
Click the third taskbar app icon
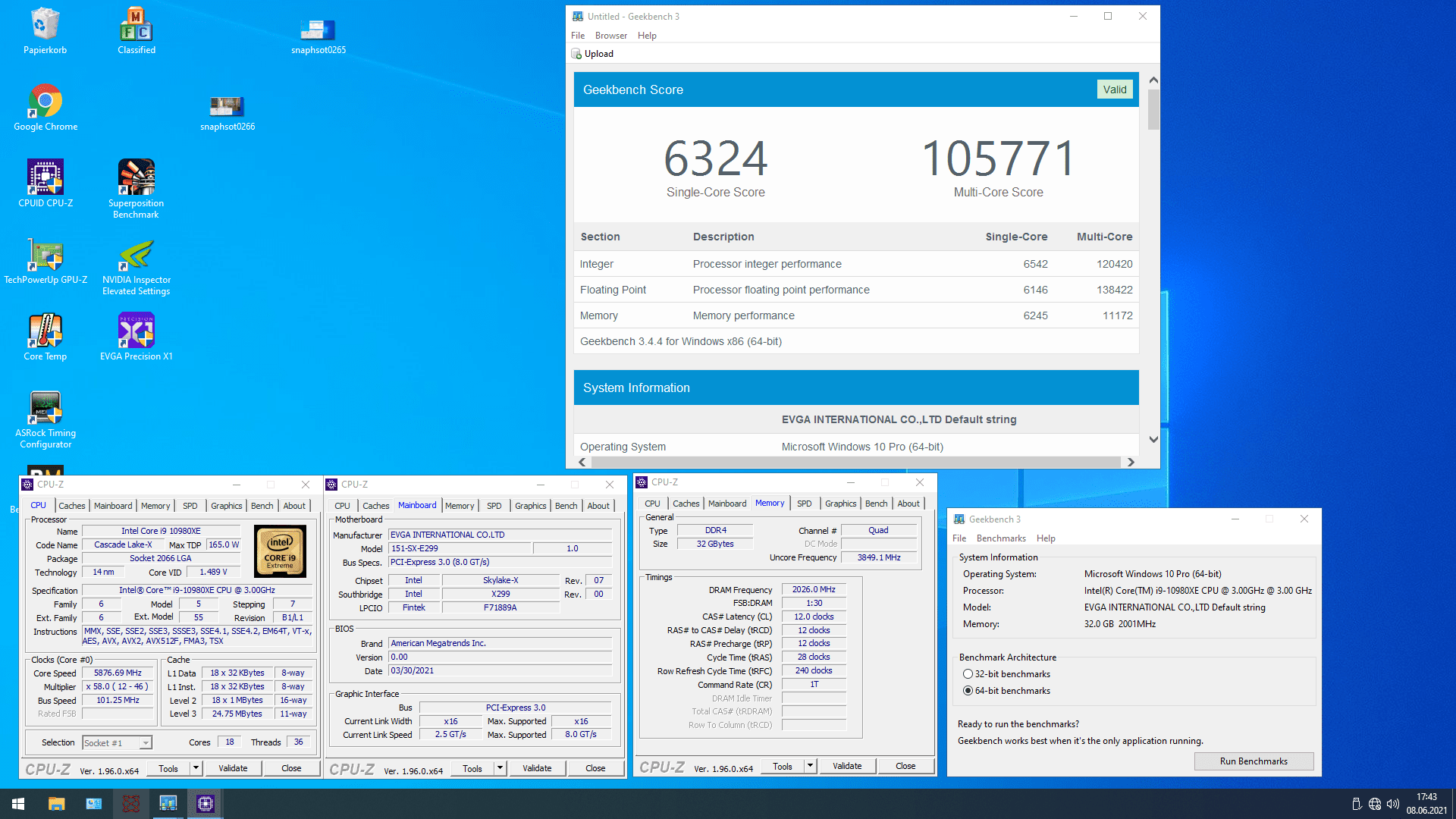pyautogui.click(x=94, y=804)
